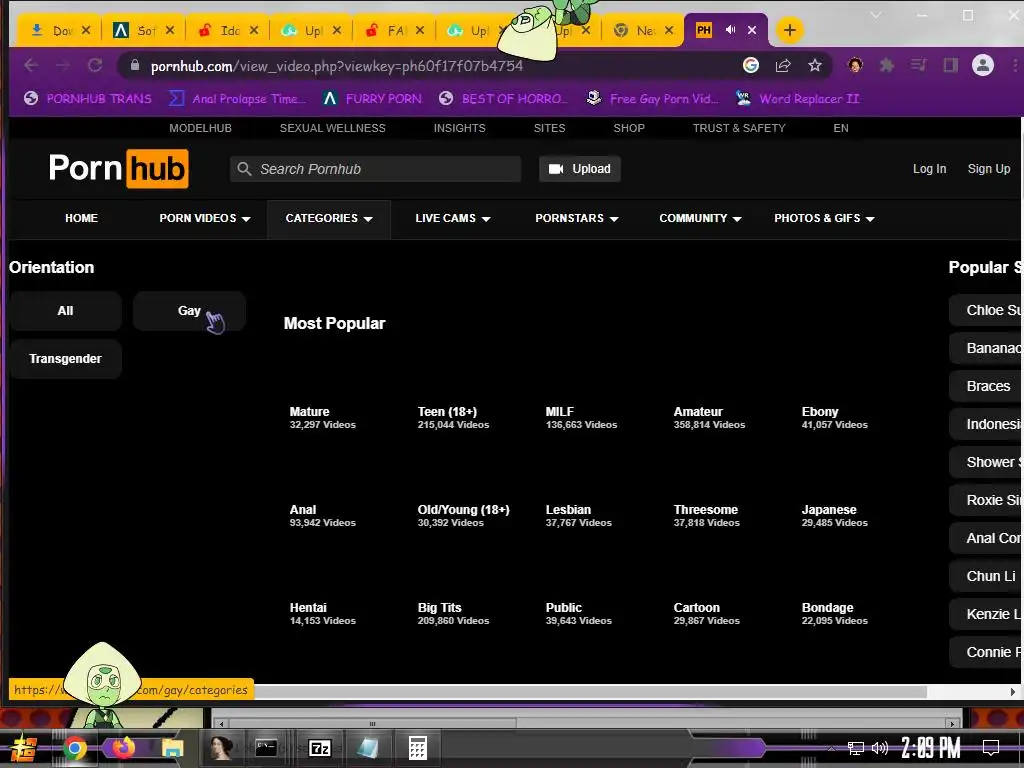Open Google Chrome from the taskbar

74,748
